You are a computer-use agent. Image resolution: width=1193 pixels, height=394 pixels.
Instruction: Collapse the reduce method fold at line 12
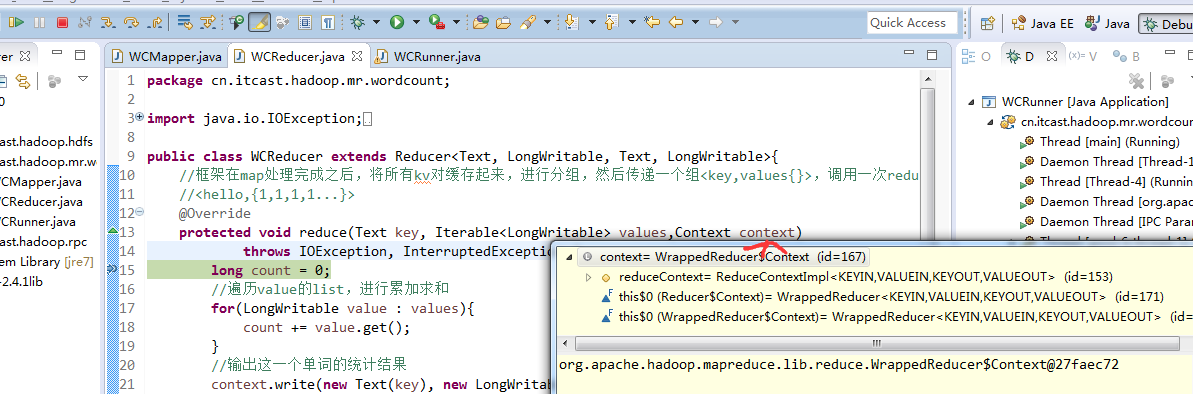pyautogui.click(x=138, y=212)
